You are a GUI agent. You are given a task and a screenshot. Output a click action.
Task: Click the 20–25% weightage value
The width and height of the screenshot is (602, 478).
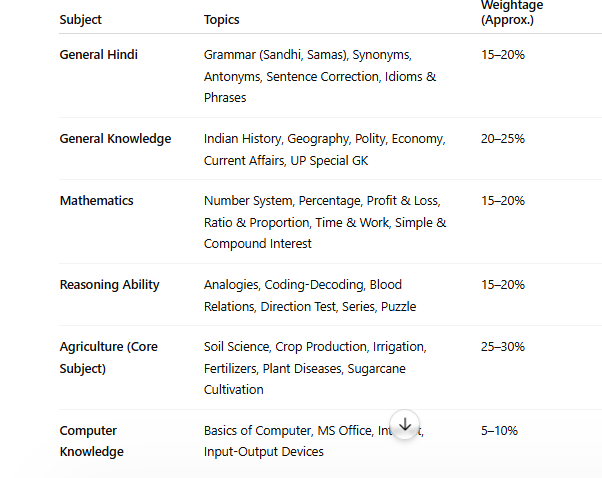point(503,139)
